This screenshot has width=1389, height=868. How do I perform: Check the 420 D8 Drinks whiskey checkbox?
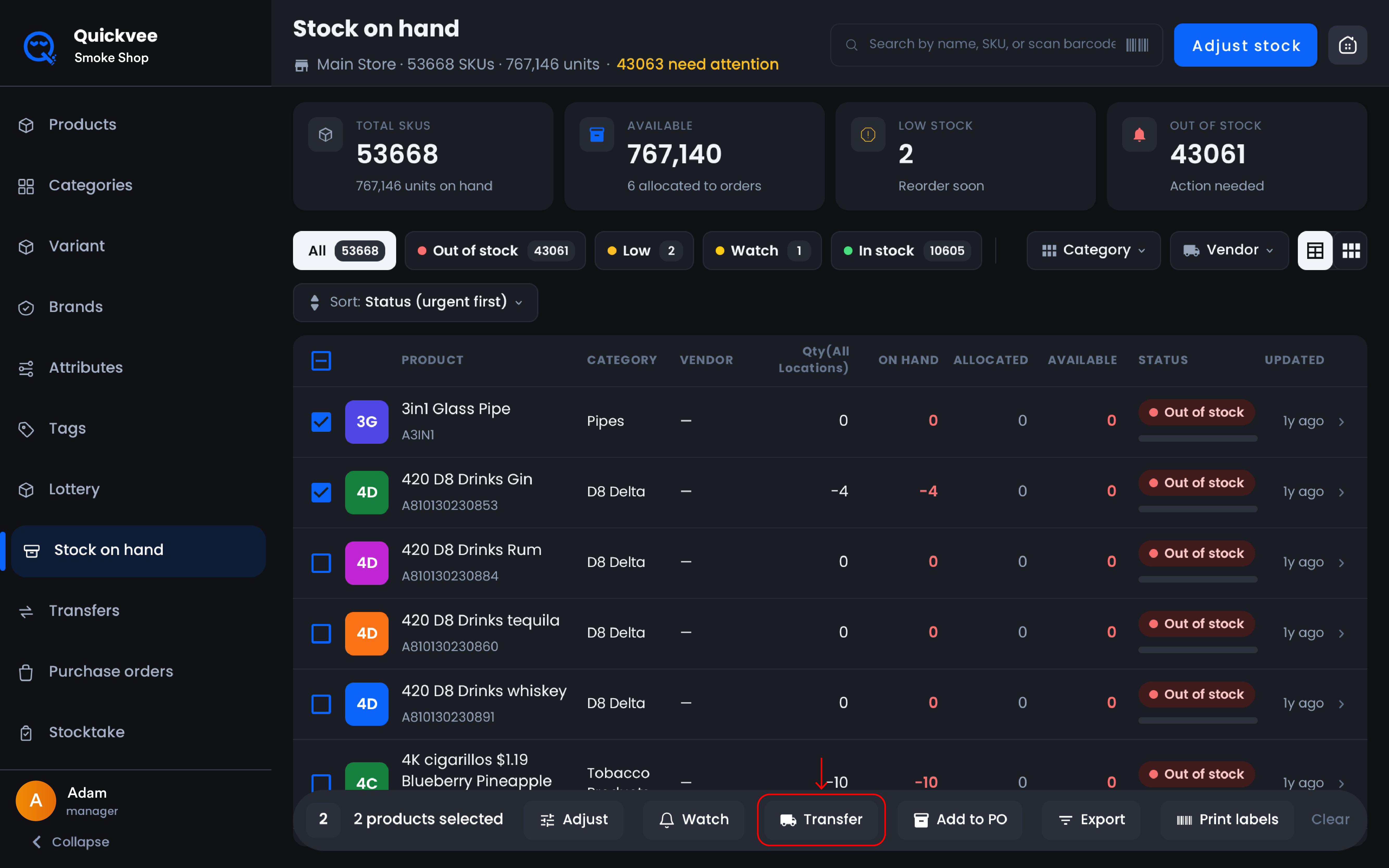[x=321, y=704]
